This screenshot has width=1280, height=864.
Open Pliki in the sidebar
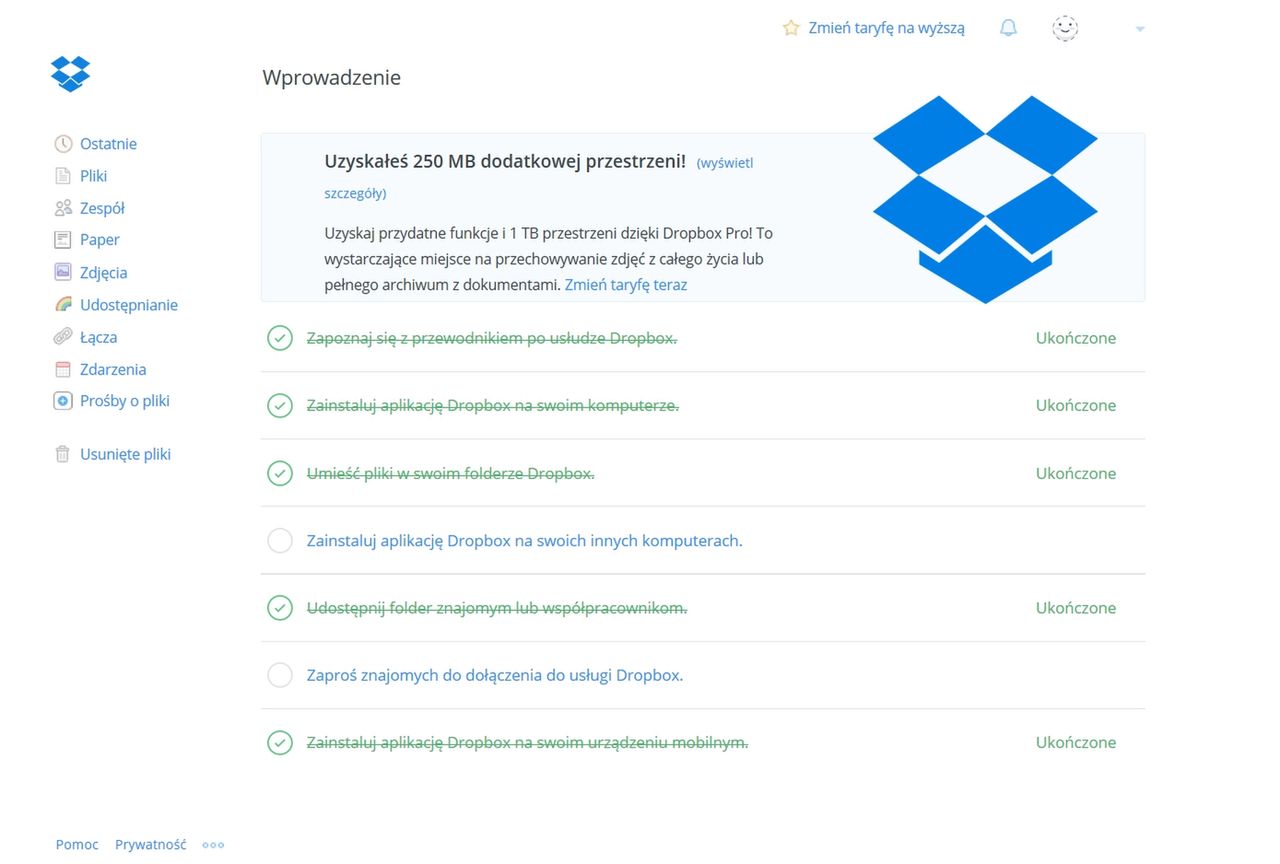(x=94, y=176)
